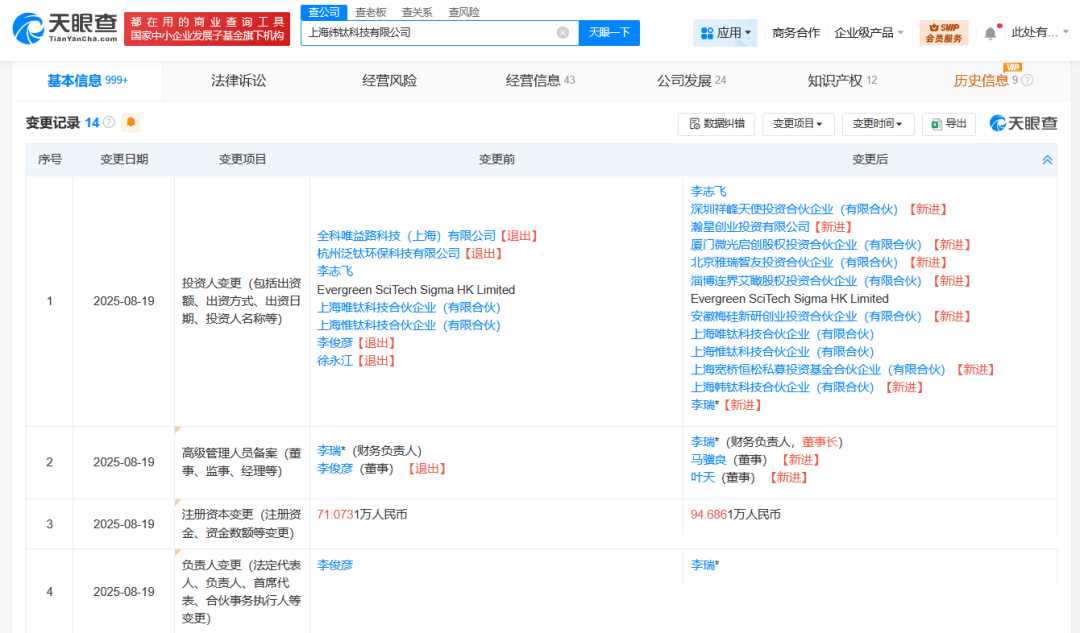
Task: Open the notification bell
Action: tap(990, 32)
